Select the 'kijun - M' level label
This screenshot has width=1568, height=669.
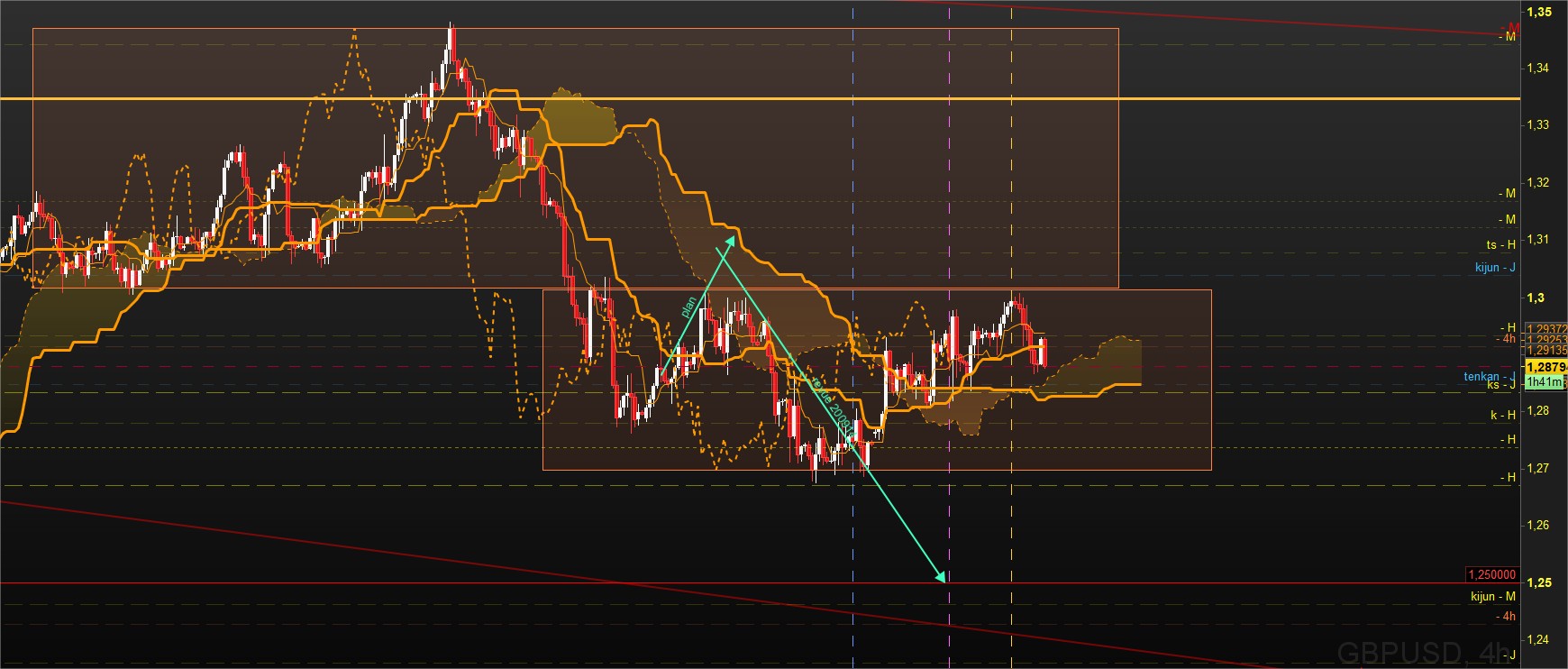1492,596
